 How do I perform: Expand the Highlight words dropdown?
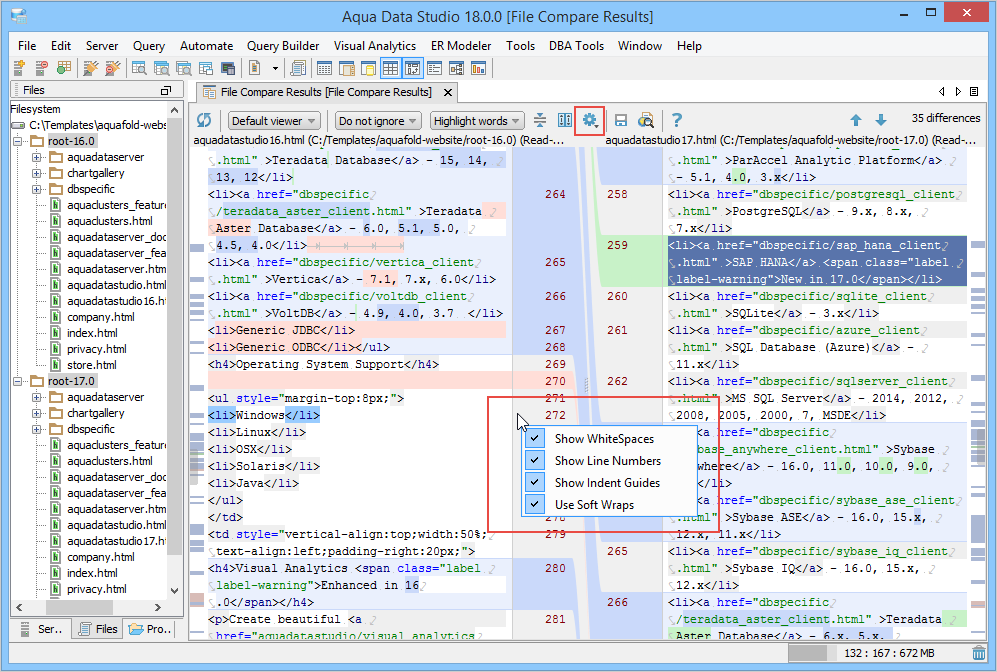(477, 121)
